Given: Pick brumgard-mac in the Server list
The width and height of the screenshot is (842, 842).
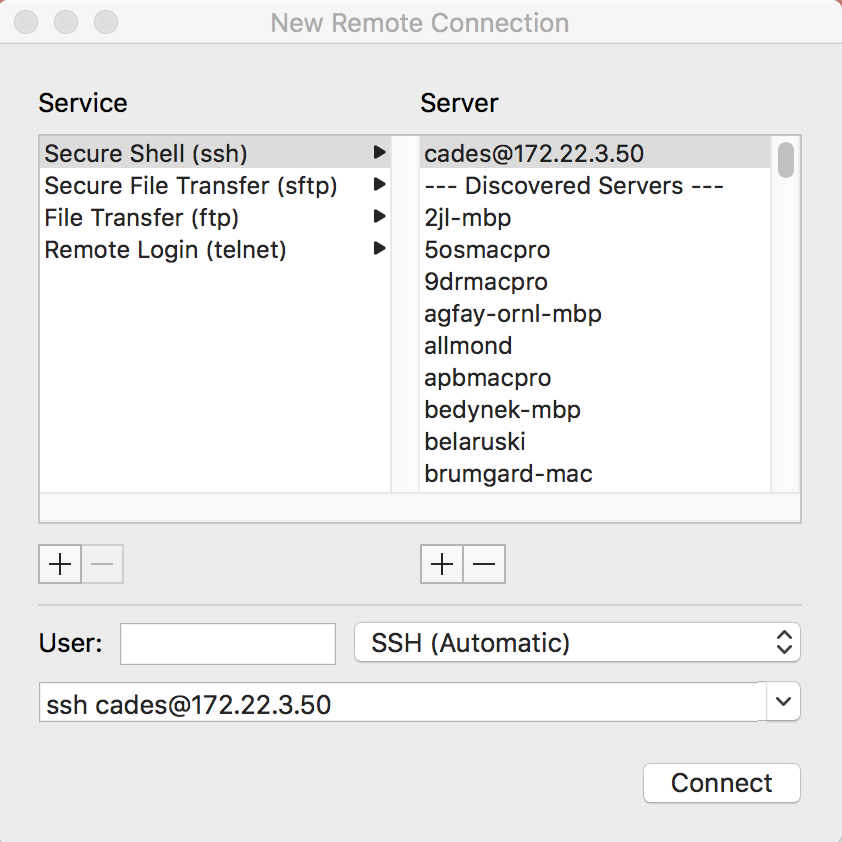Looking at the screenshot, I should pyautogui.click(x=508, y=474).
